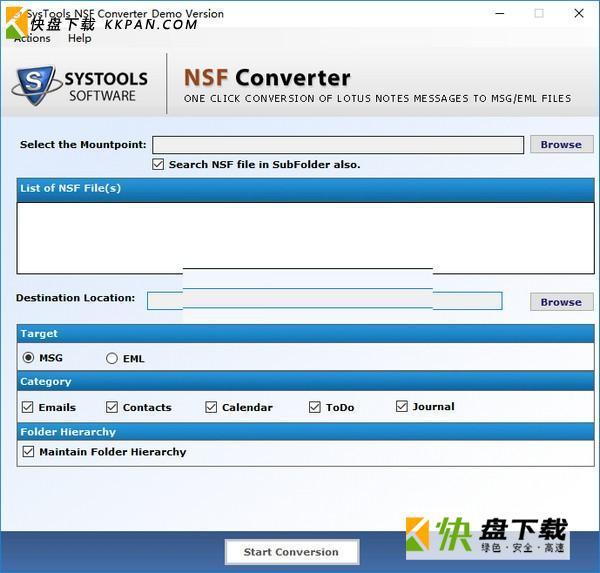Screen dimensions: 600x573
Task: Select the MSG target radio button
Action: (28, 358)
